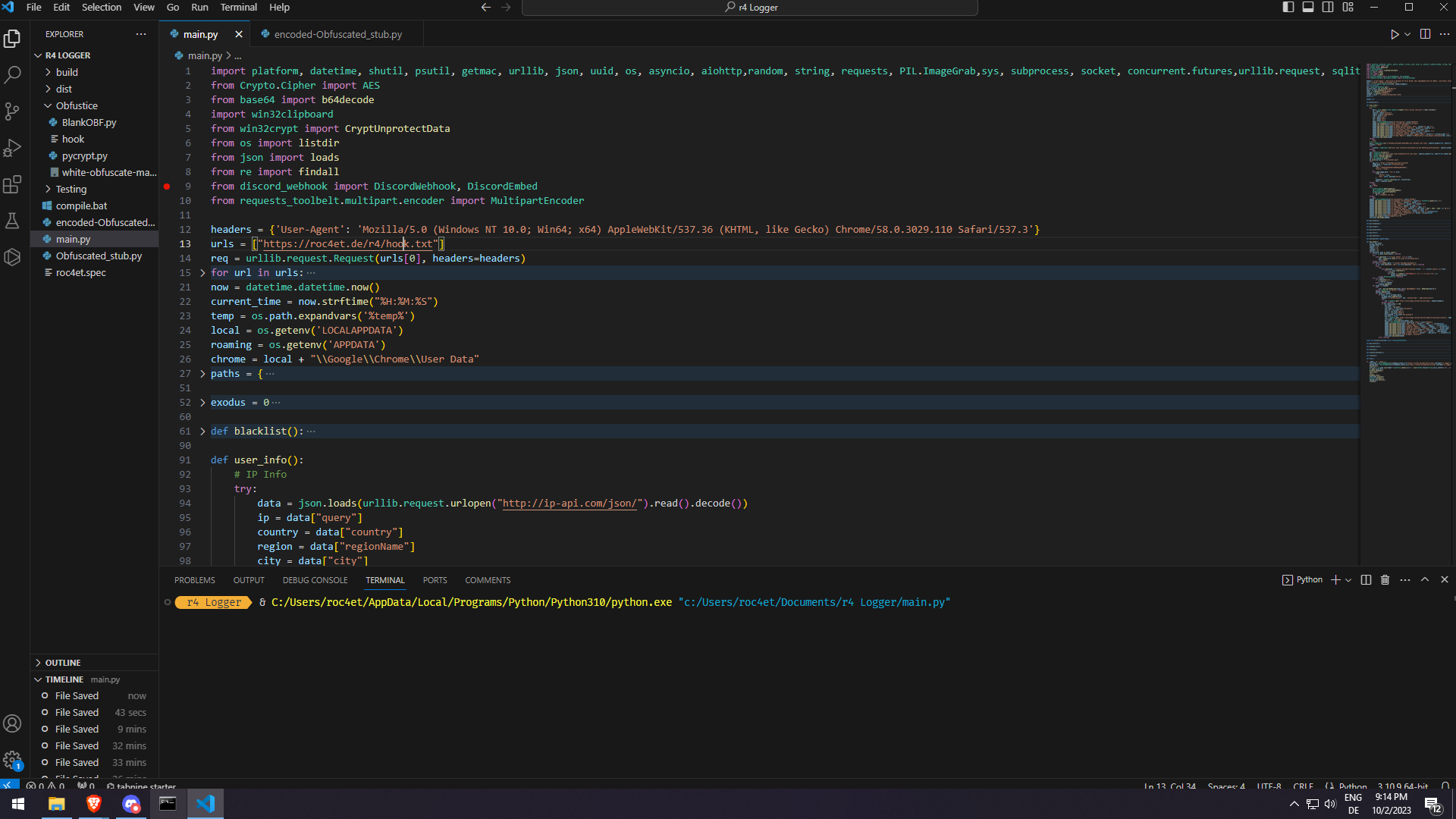1456x819 pixels.
Task: Toggle primary side bar visibility
Action: 1288,8
